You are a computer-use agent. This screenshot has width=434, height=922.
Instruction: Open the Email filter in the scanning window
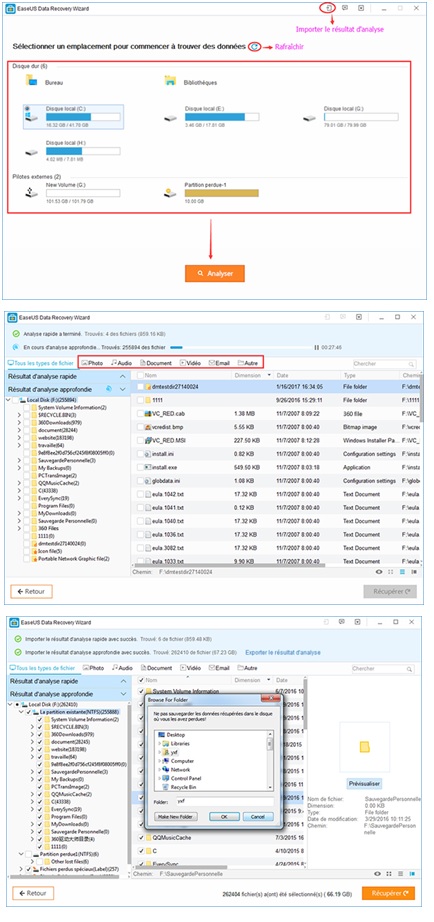coord(219,363)
